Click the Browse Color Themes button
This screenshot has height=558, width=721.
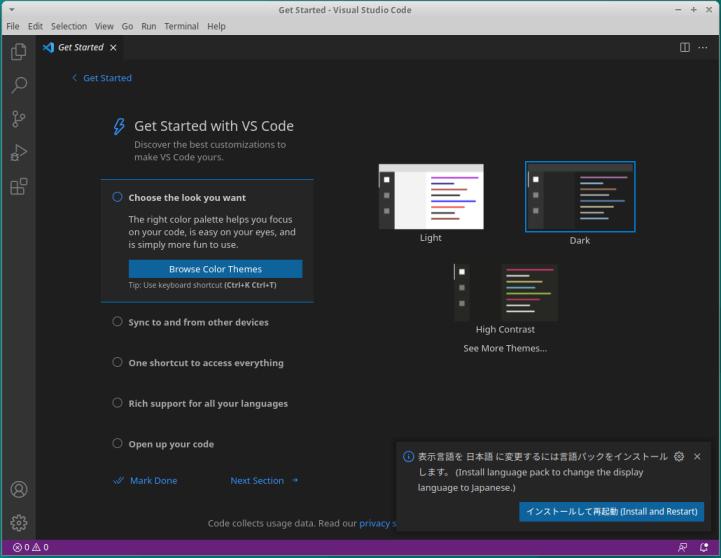point(215,269)
